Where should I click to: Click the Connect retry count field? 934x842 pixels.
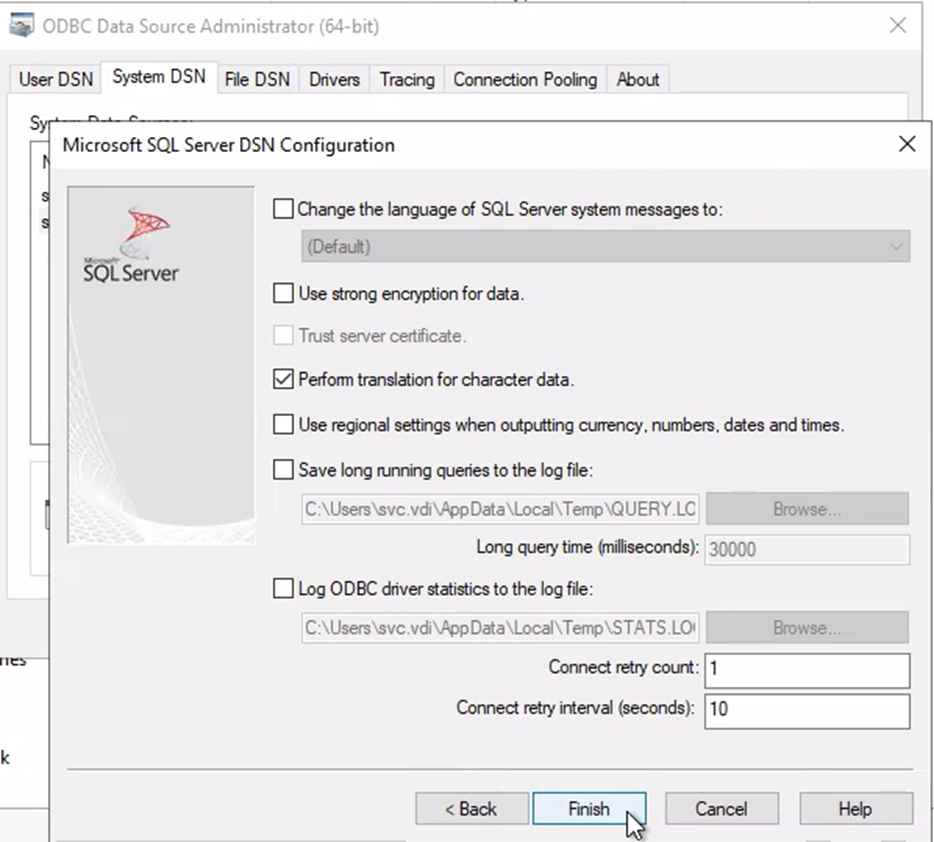806,669
